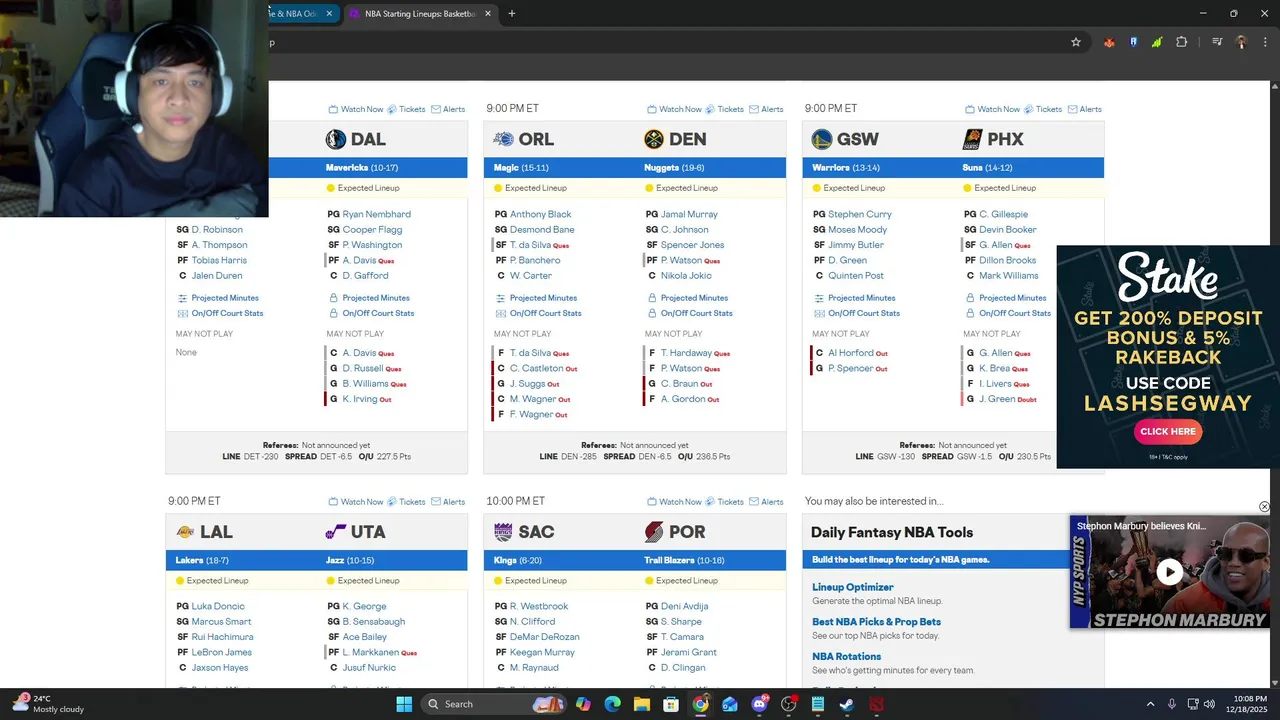This screenshot has height=720, width=1280.
Task: Select player Luka Doncic
Action: (x=218, y=606)
